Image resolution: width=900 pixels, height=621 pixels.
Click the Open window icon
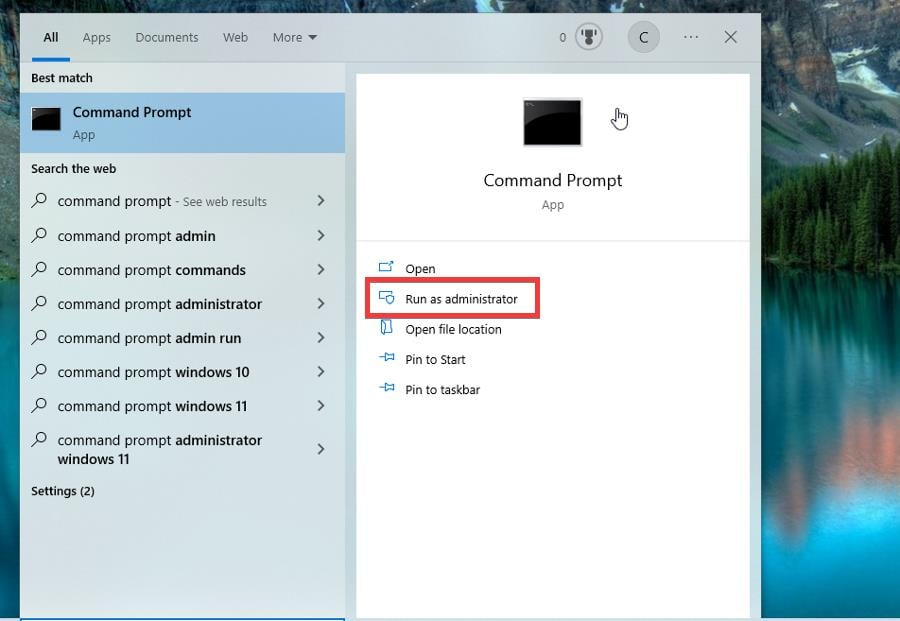point(386,266)
